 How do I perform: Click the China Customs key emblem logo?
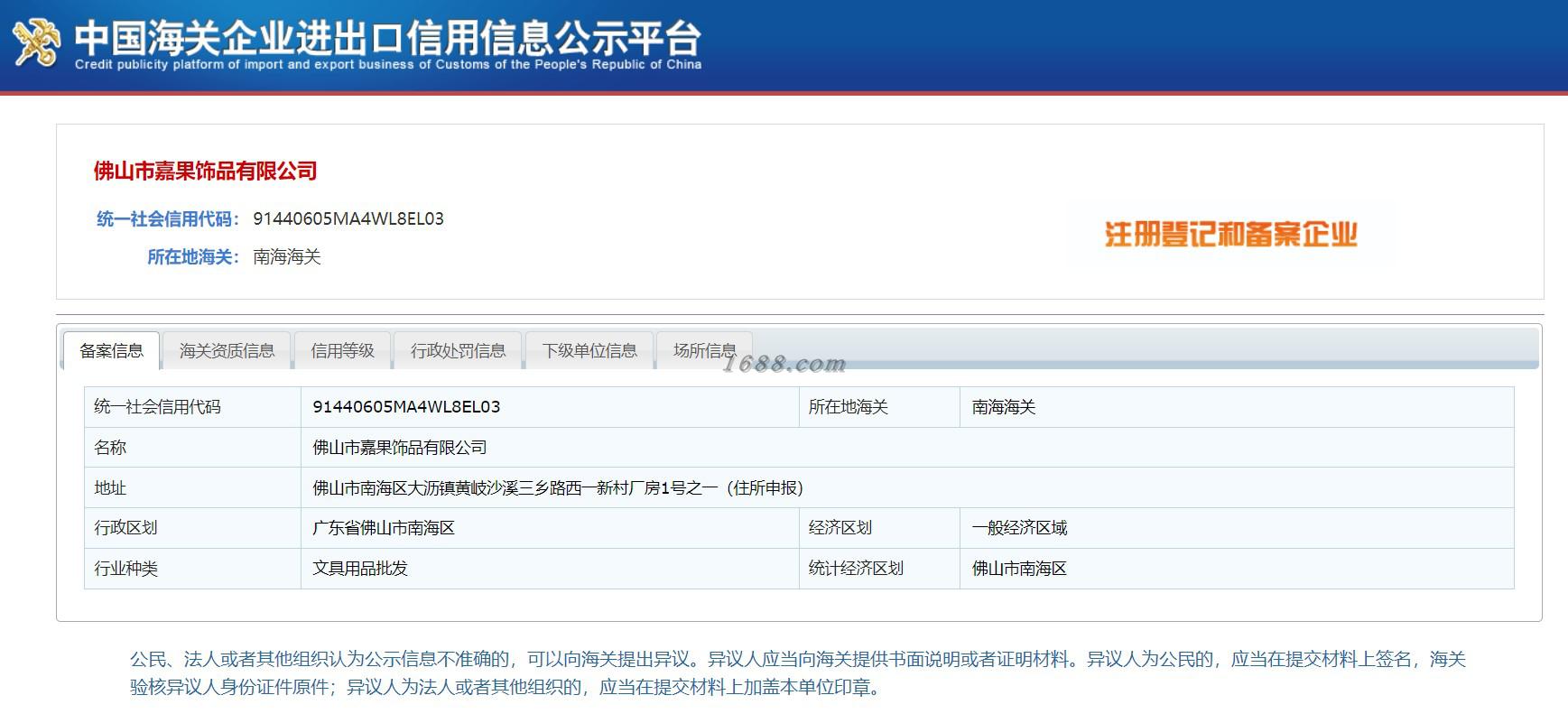click(36, 42)
